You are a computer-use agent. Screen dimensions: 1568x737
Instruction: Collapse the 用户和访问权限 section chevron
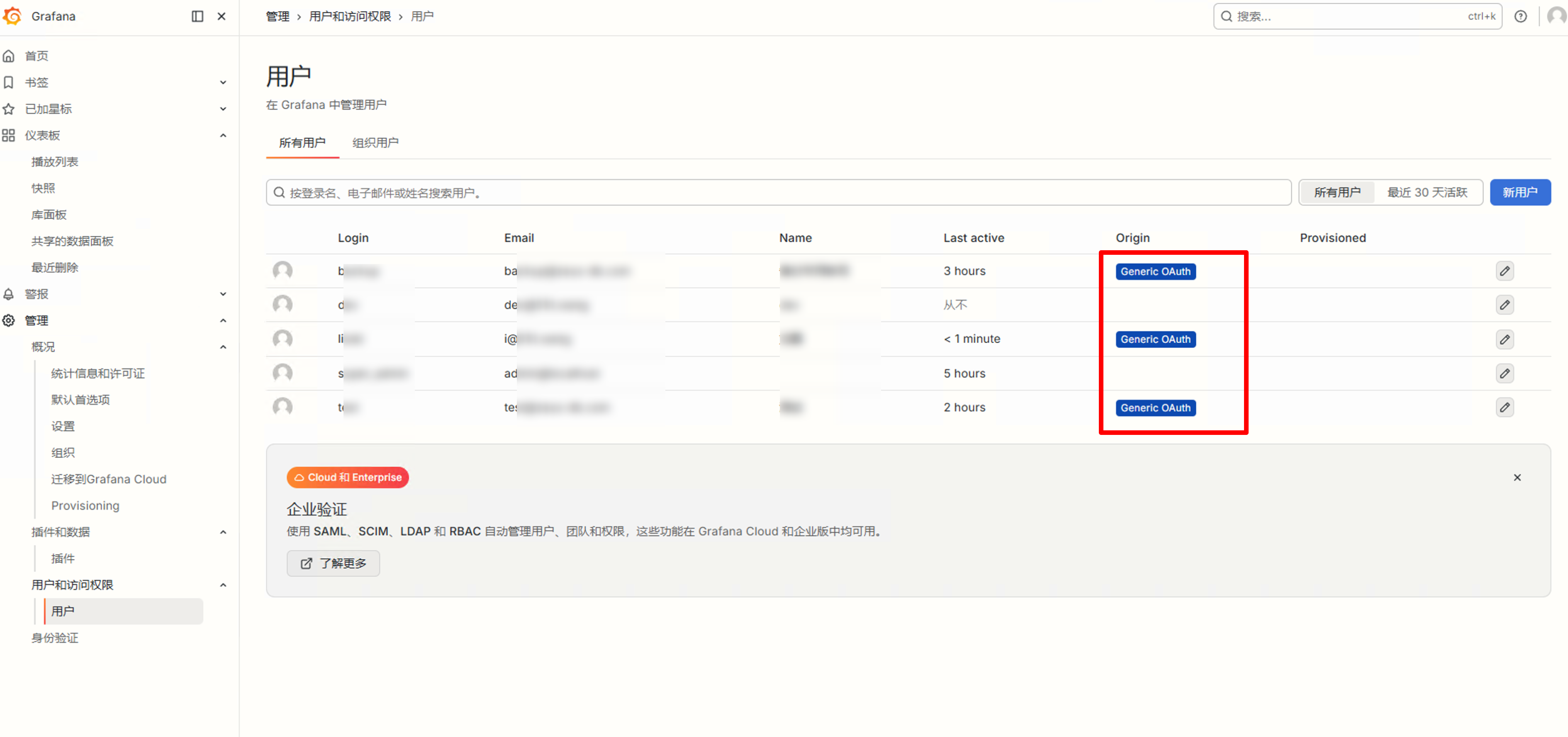point(223,586)
